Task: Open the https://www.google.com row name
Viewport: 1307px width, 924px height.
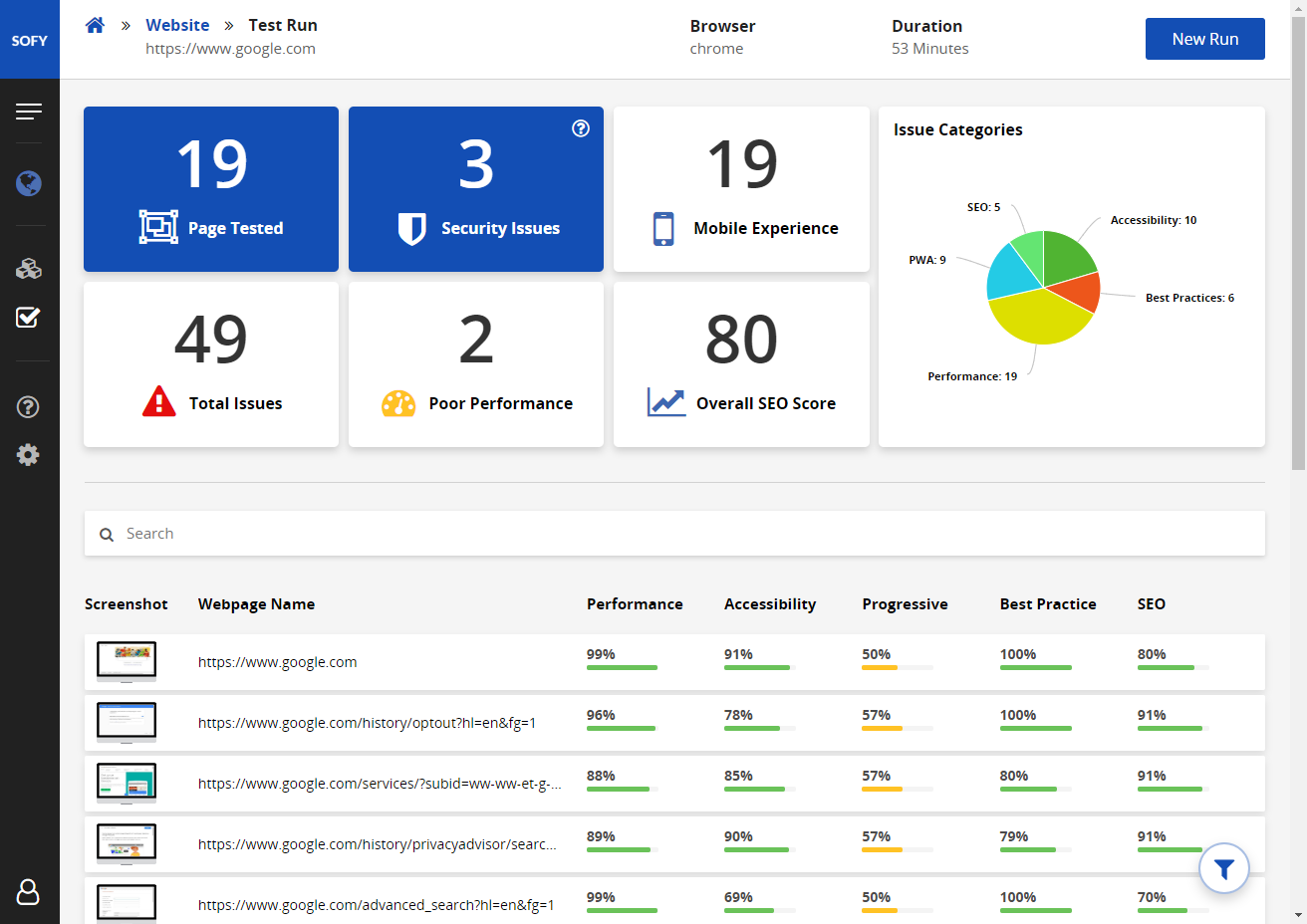Action: 277,662
